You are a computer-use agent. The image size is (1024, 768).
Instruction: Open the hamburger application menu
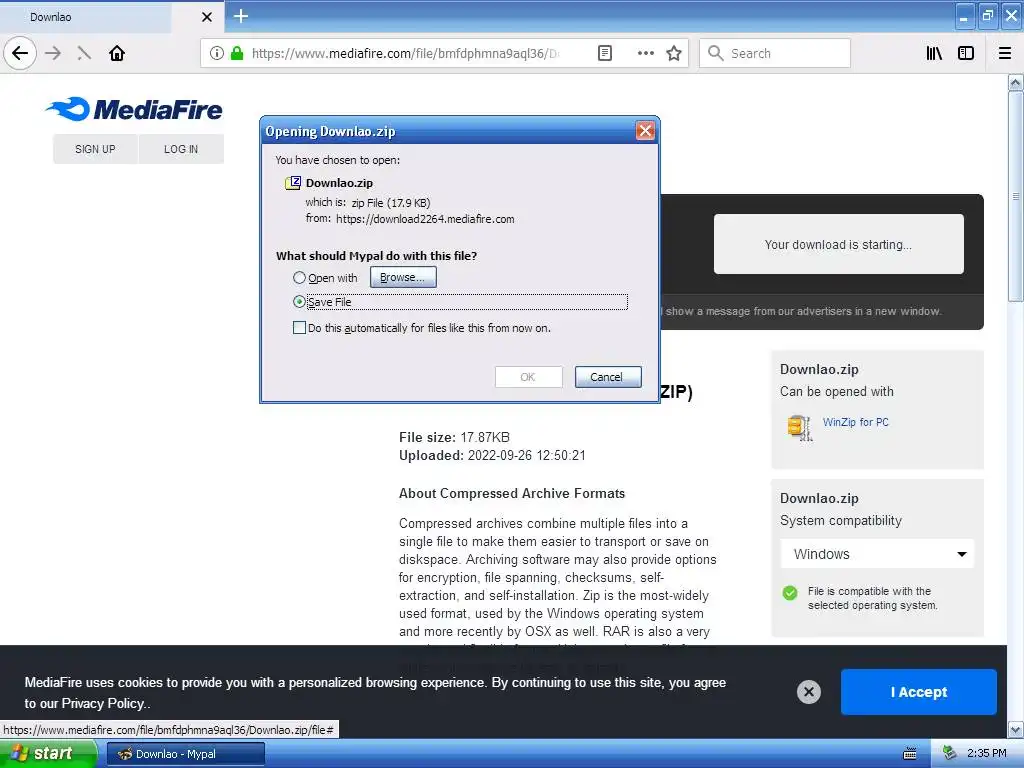click(1004, 53)
